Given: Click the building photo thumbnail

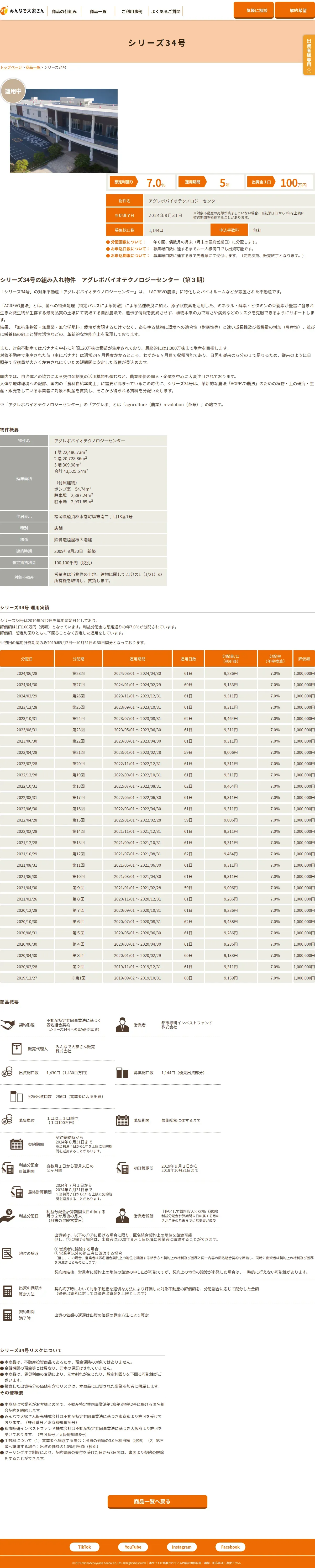Looking at the screenshot, I should point(64,131).
